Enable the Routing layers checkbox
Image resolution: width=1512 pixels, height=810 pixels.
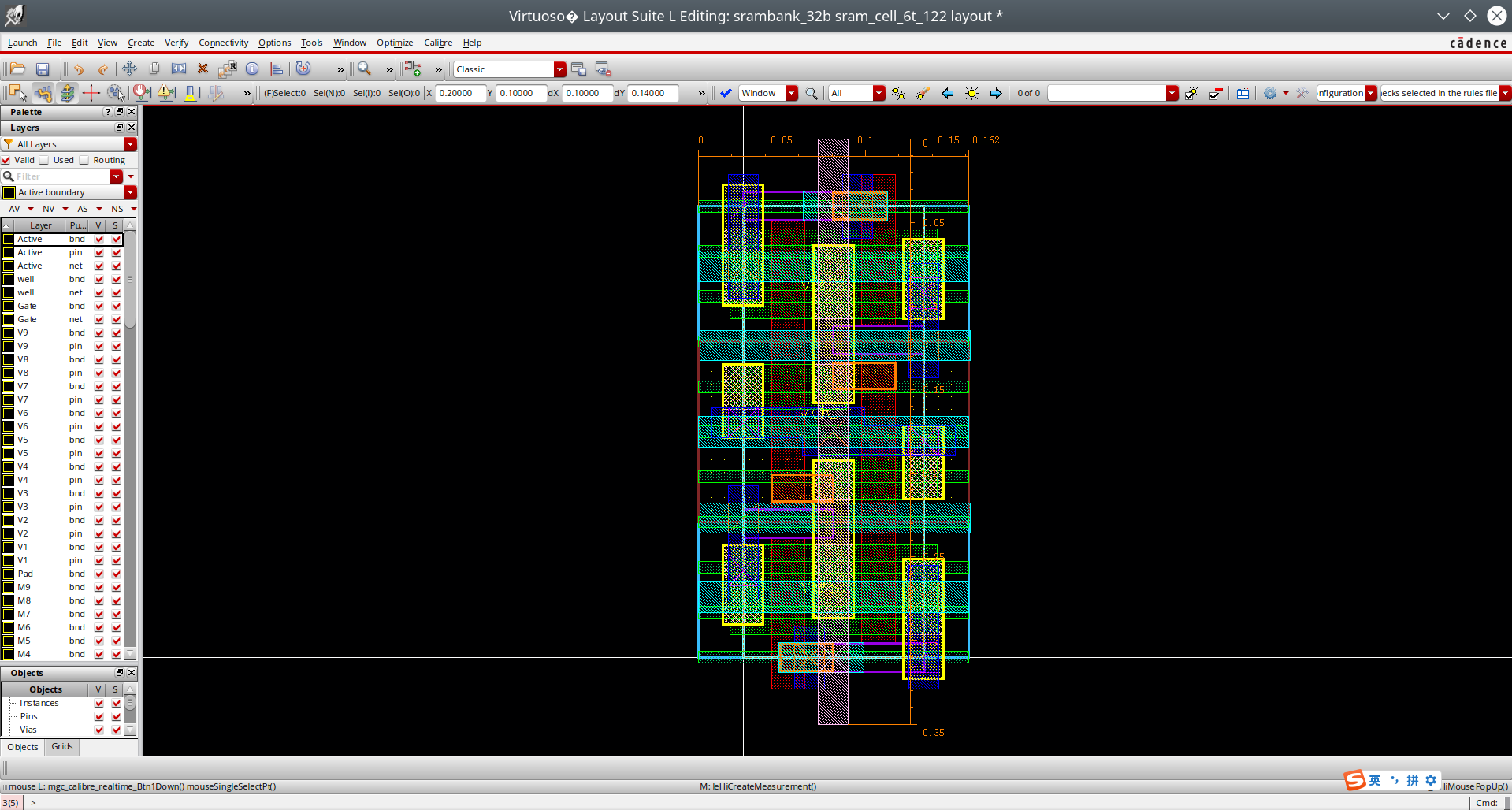click(84, 160)
